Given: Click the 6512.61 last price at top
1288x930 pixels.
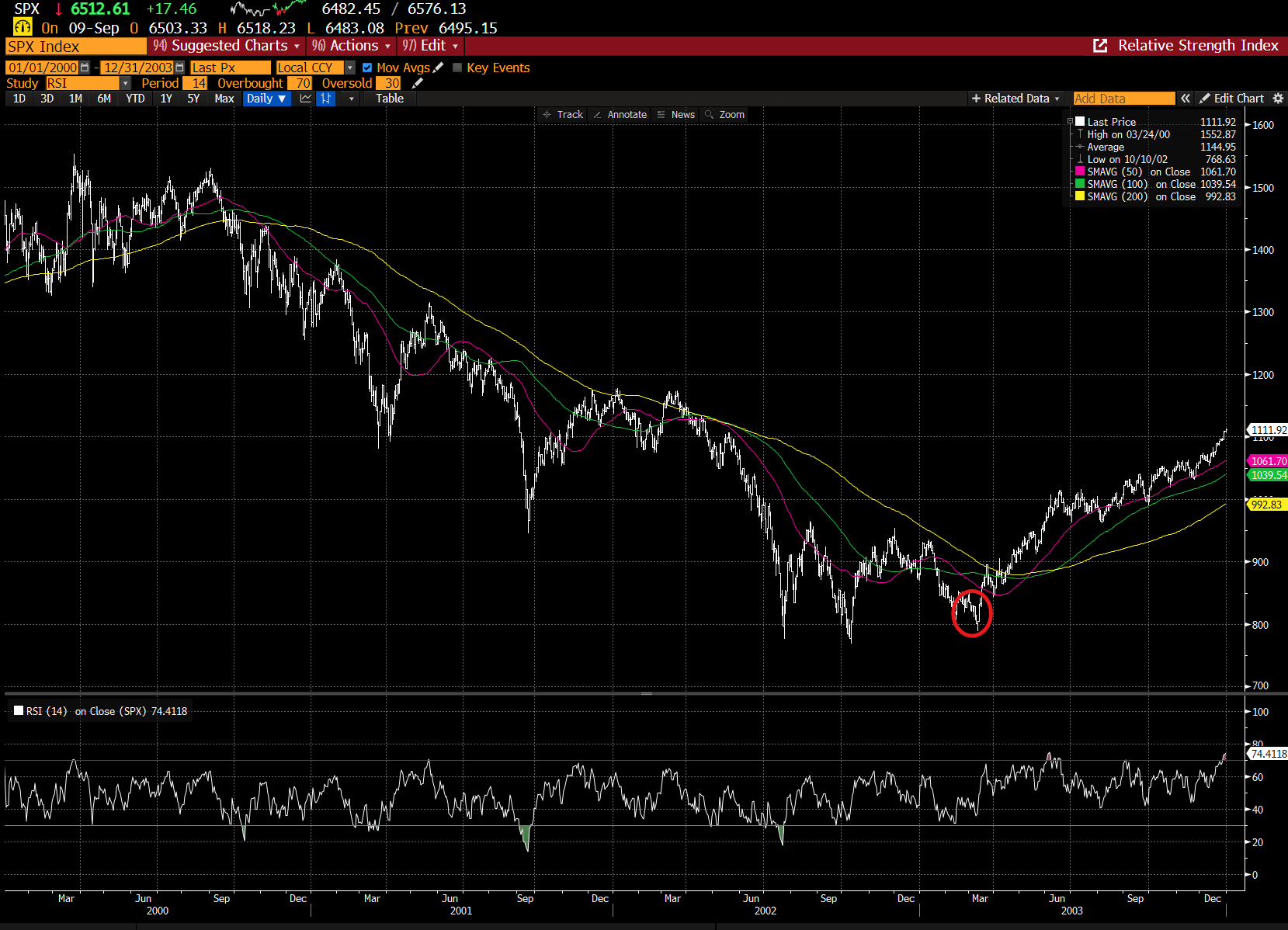Looking at the screenshot, I should [x=100, y=9].
